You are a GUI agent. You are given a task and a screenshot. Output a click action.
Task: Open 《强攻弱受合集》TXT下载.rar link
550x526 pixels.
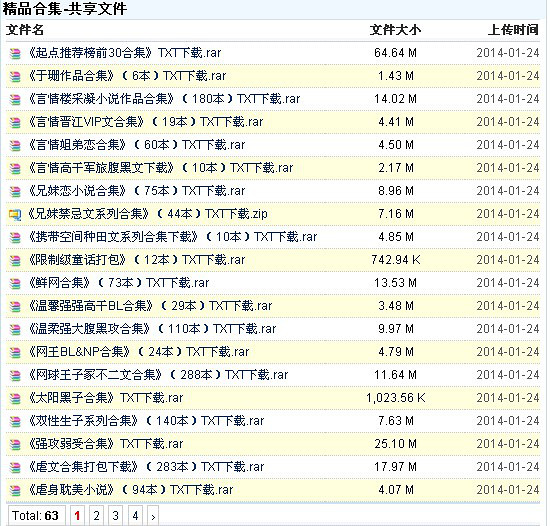106,444
